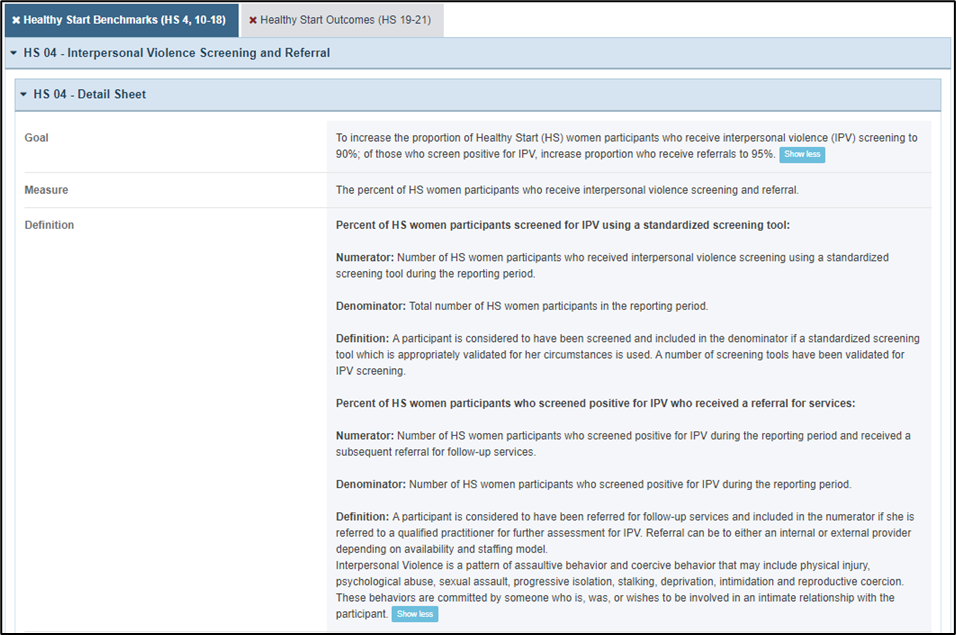Viewport: 956px width, 635px height.
Task: Click 'Denominator: Total number of HS women participants' line
Action: pos(522,306)
